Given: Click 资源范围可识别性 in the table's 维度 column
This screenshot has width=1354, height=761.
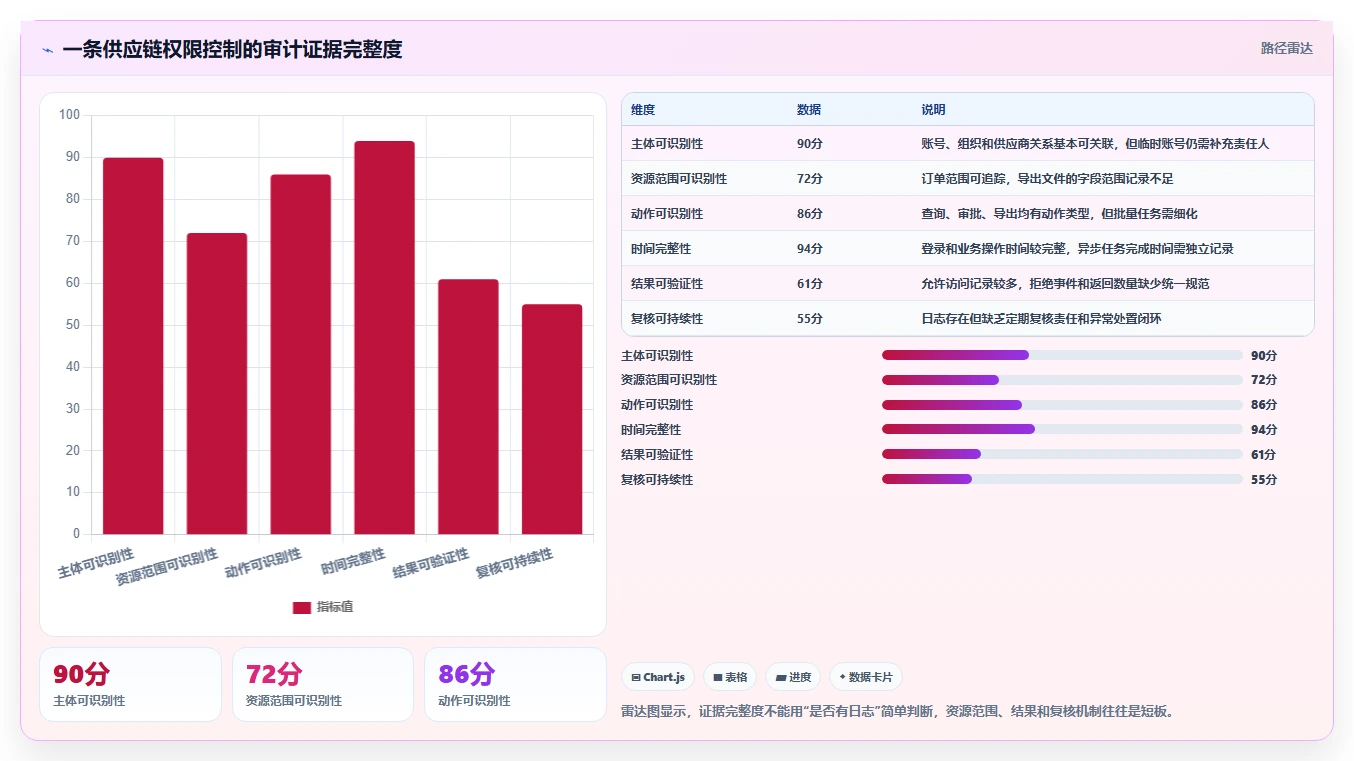Looking at the screenshot, I should click(x=679, y=179).
